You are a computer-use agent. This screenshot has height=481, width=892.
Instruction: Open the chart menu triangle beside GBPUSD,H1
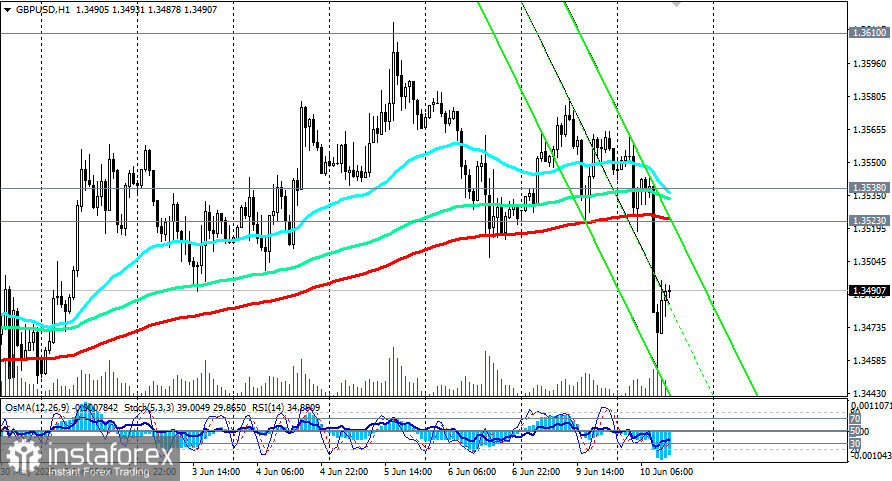(7, 10)
